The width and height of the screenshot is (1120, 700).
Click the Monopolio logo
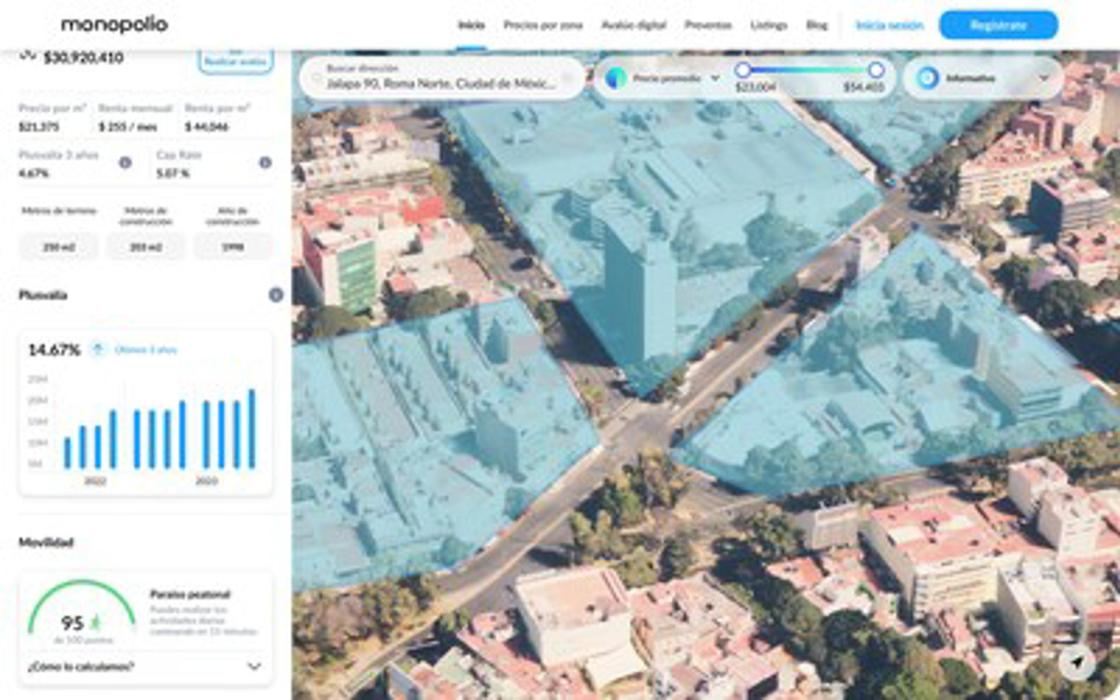click(x=114, y=25)
